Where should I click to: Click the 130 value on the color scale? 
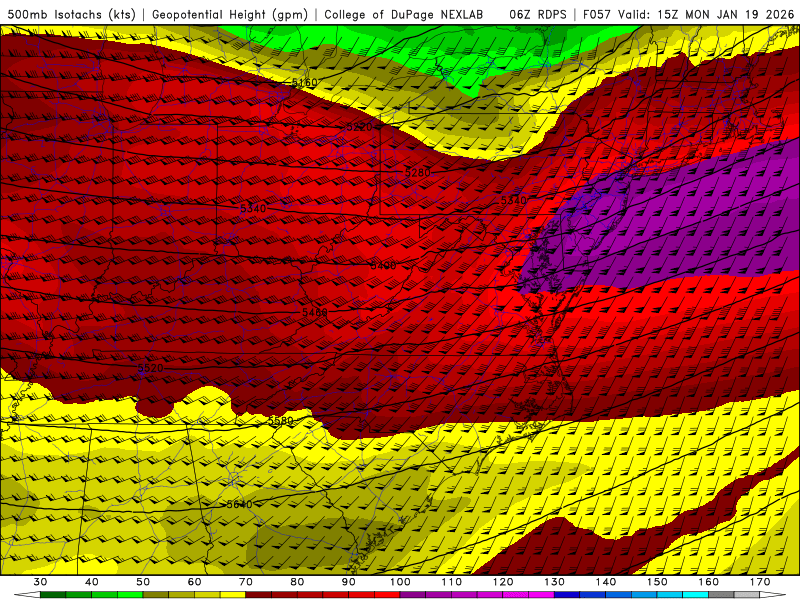coord(555,582)
